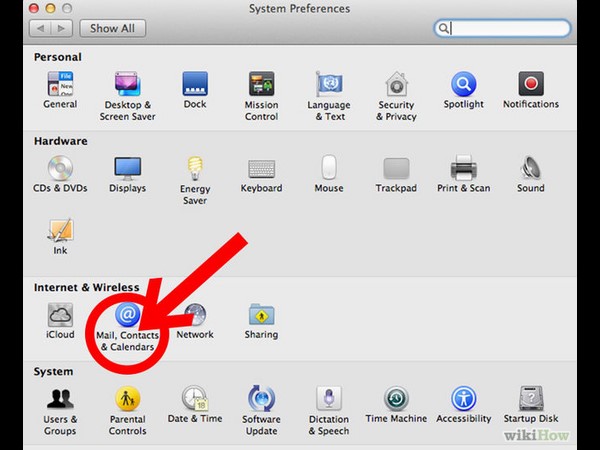Open the Sharing preference pane
The image size is (600, 450).
(x=261, y=317)
